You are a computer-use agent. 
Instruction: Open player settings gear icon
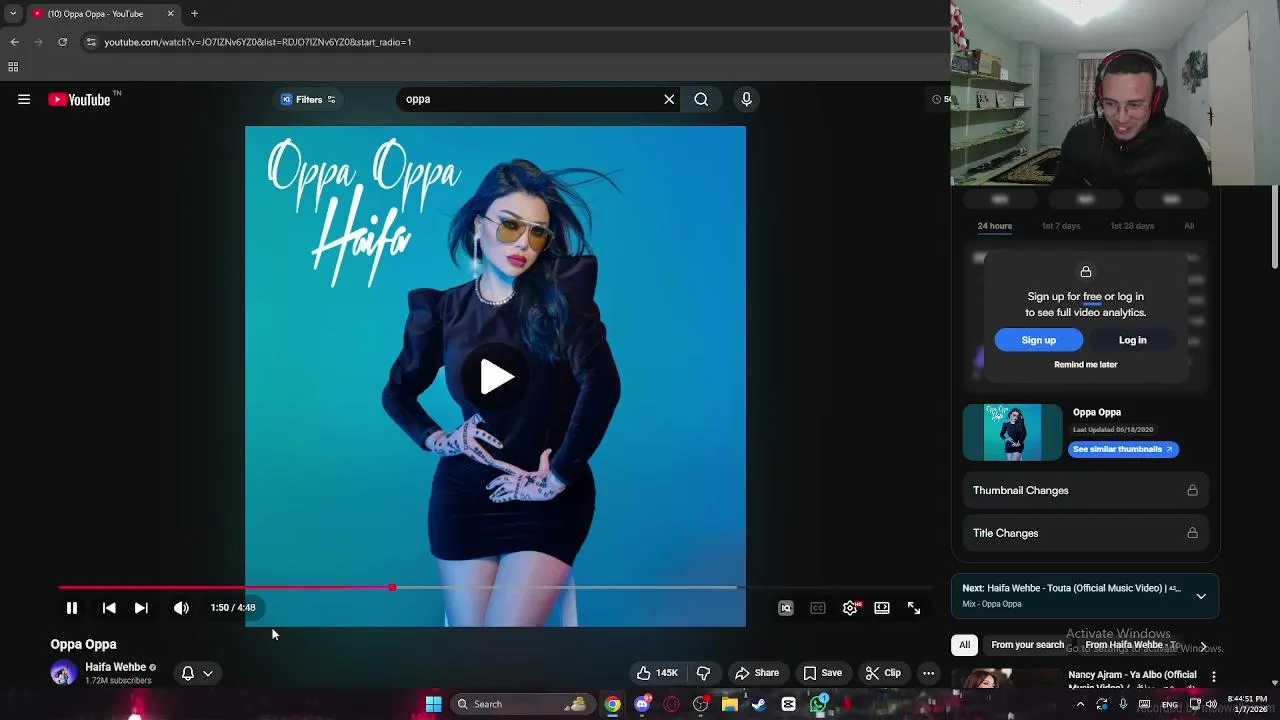pyautogui.click(x=850, y=608)
